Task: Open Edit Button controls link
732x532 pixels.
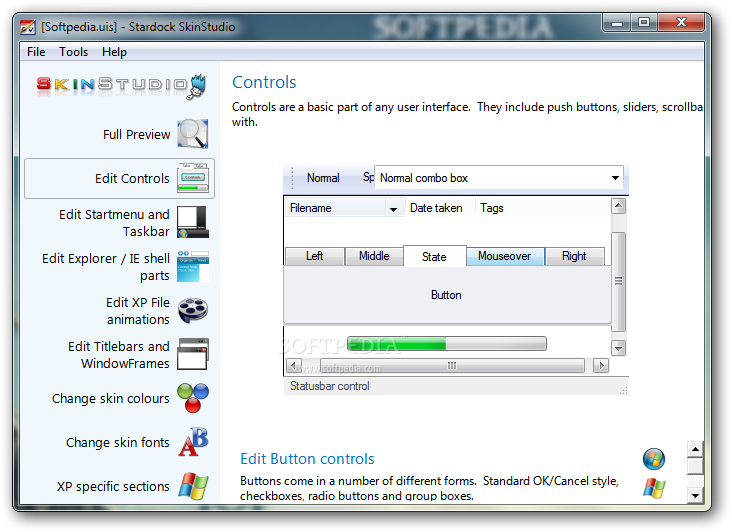Action: tap(307, 459)
